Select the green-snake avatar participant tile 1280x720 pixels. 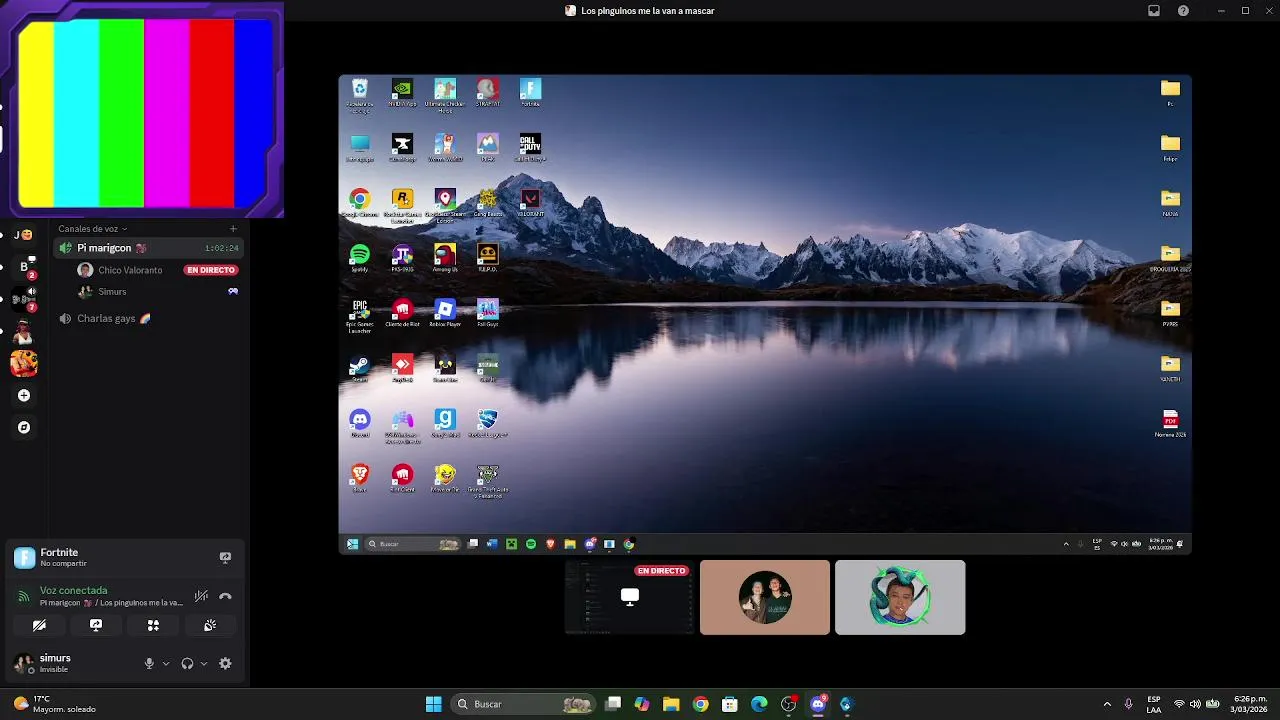coord(900,597)
